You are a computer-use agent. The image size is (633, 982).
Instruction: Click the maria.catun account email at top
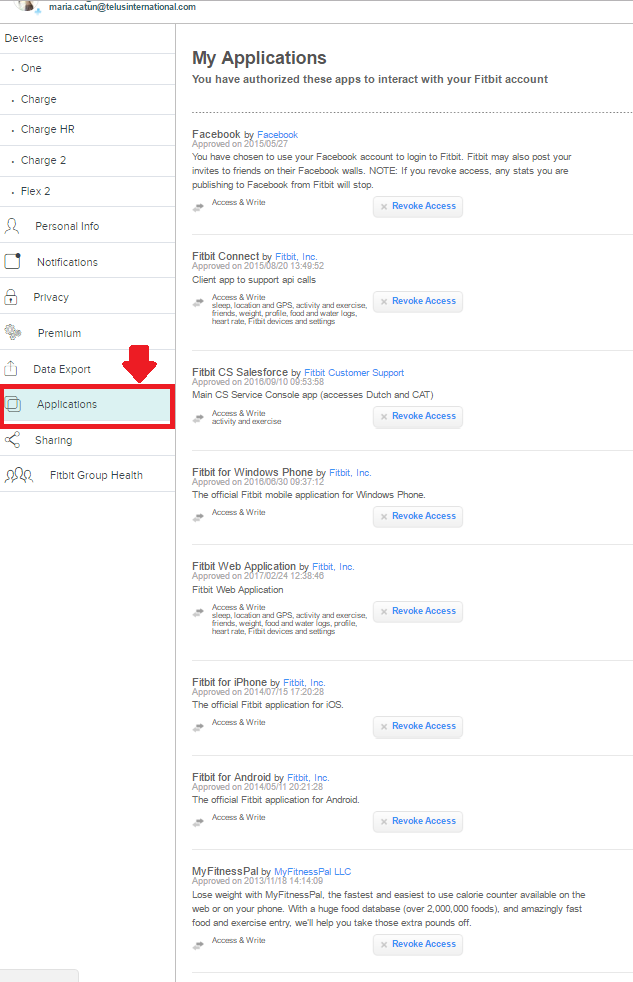[122, 7]
